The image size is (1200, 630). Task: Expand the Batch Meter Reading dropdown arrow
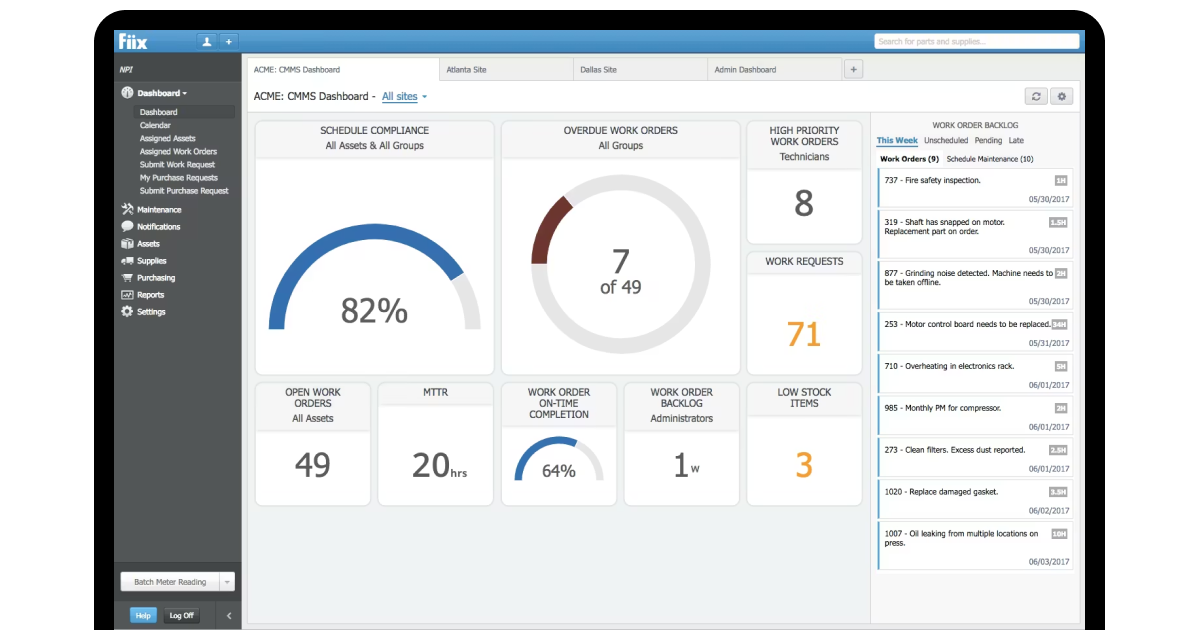tap(228, 581)
